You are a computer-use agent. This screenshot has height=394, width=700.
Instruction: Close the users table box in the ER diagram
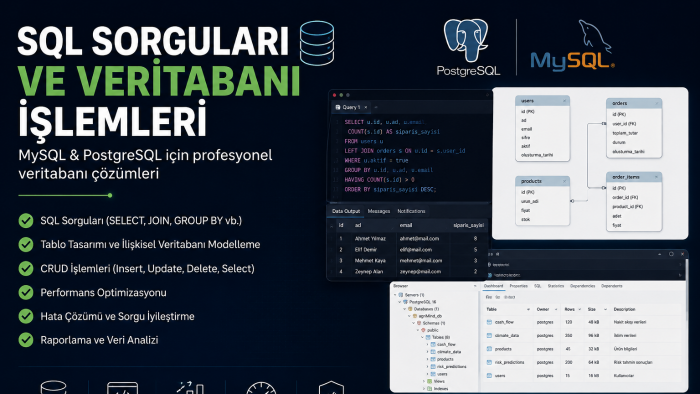tap(564, 101)
